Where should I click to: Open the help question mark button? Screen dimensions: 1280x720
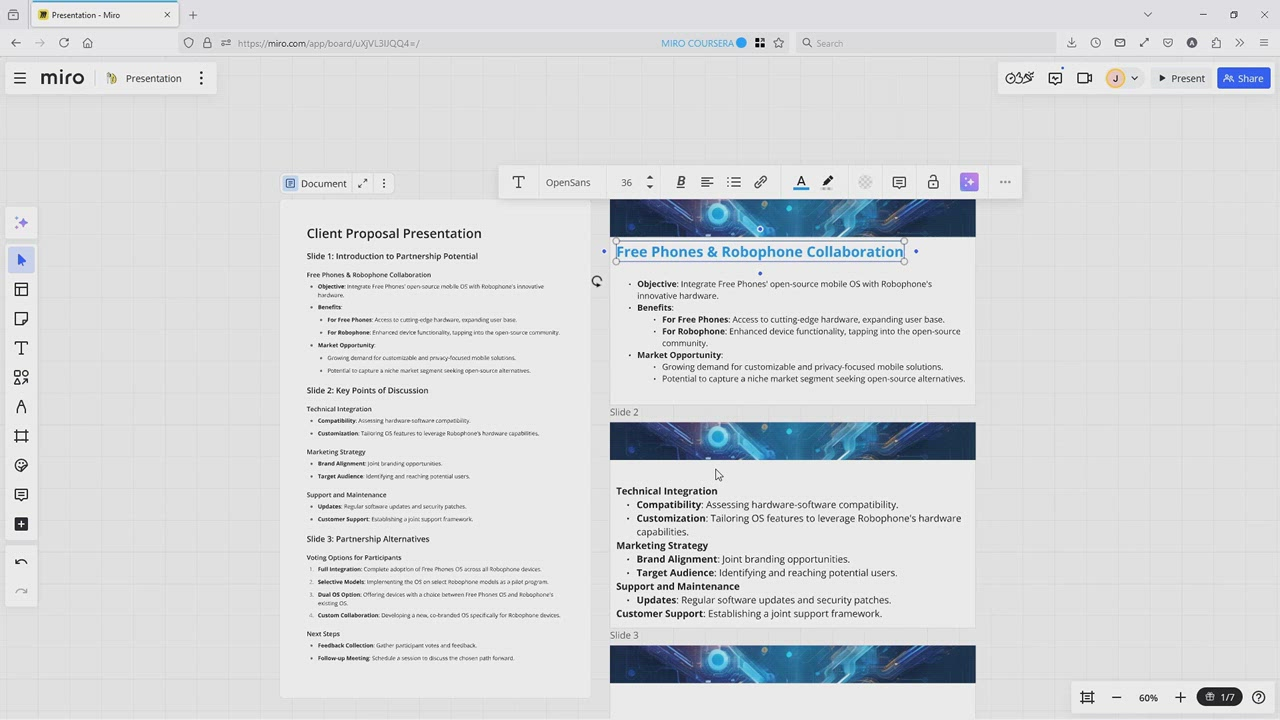(x=1259, y=697)
